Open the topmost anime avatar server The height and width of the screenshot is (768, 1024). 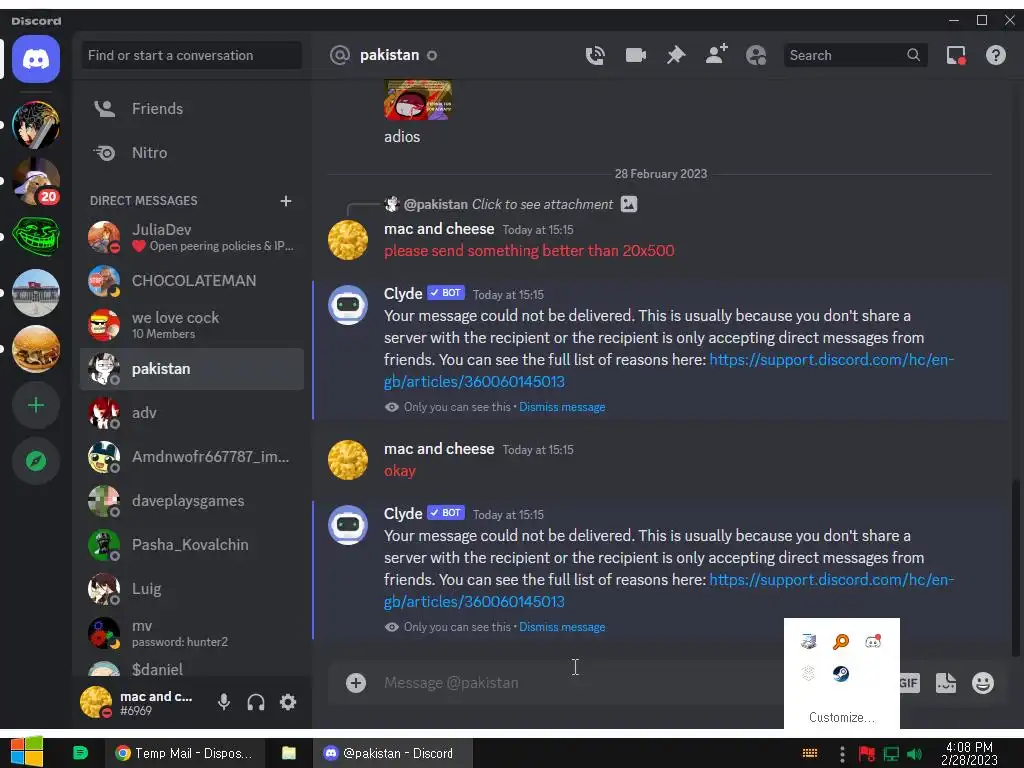click(x=36, y=125)
